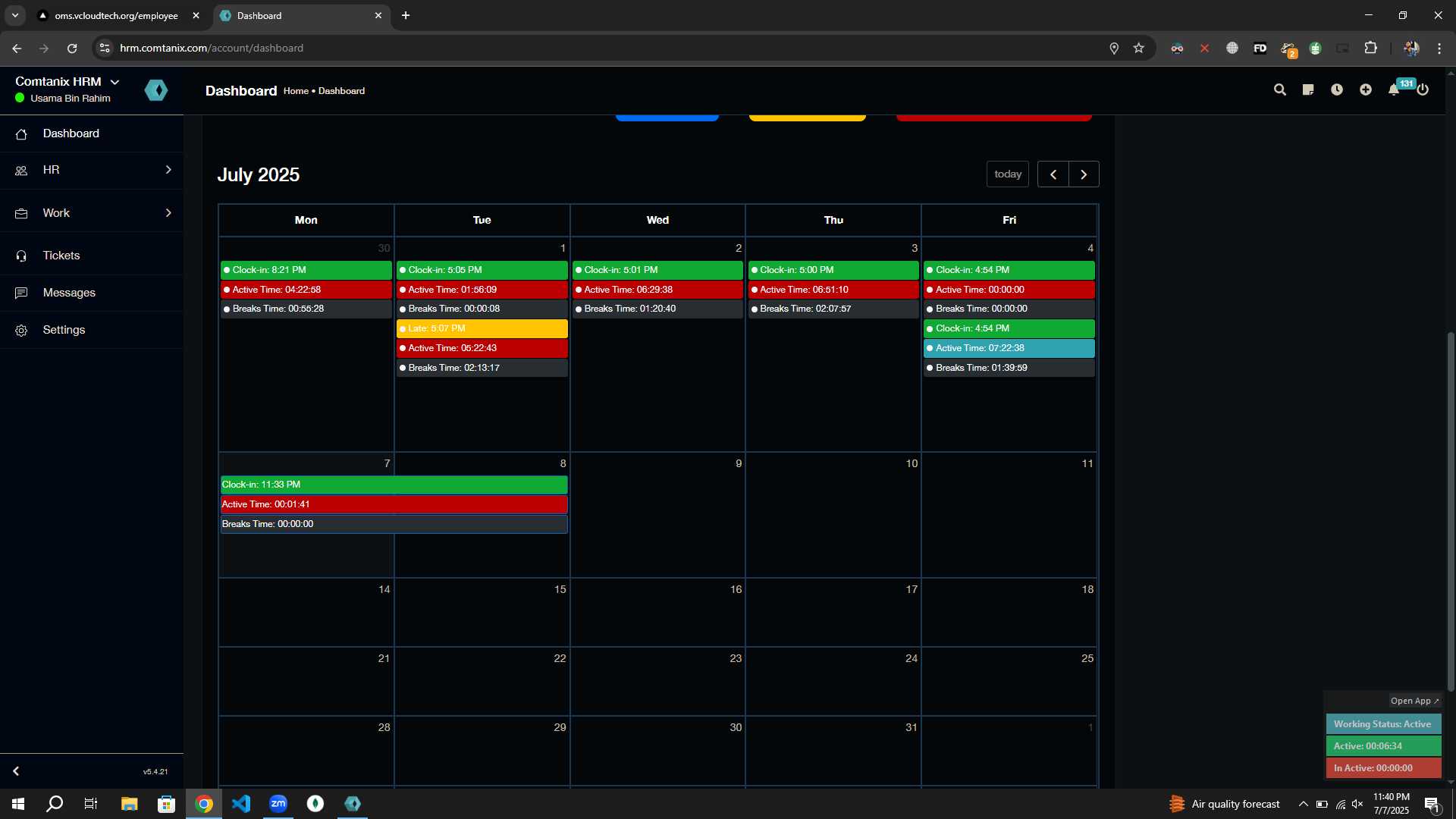Open Windows Start menu
The image size is (1456, 819).
click(18, 804)
